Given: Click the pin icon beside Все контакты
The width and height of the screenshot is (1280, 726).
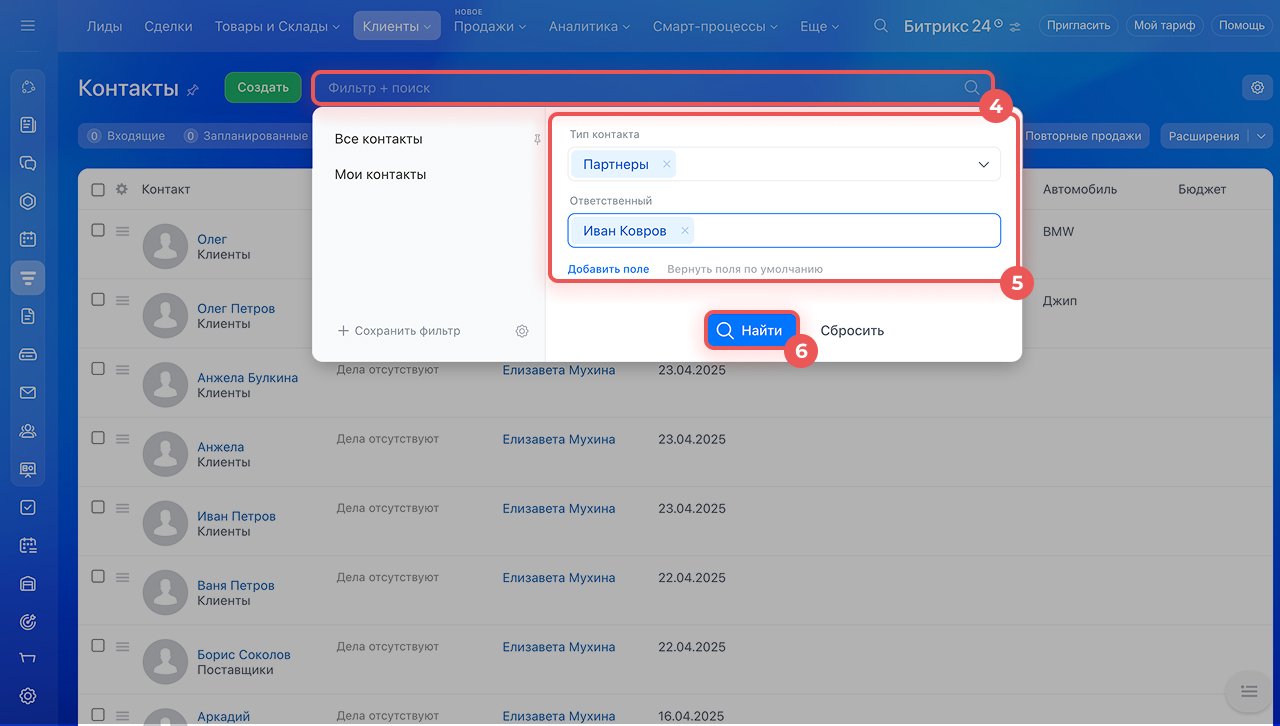Looking at the screenshot, I should [x=537, y=140].
